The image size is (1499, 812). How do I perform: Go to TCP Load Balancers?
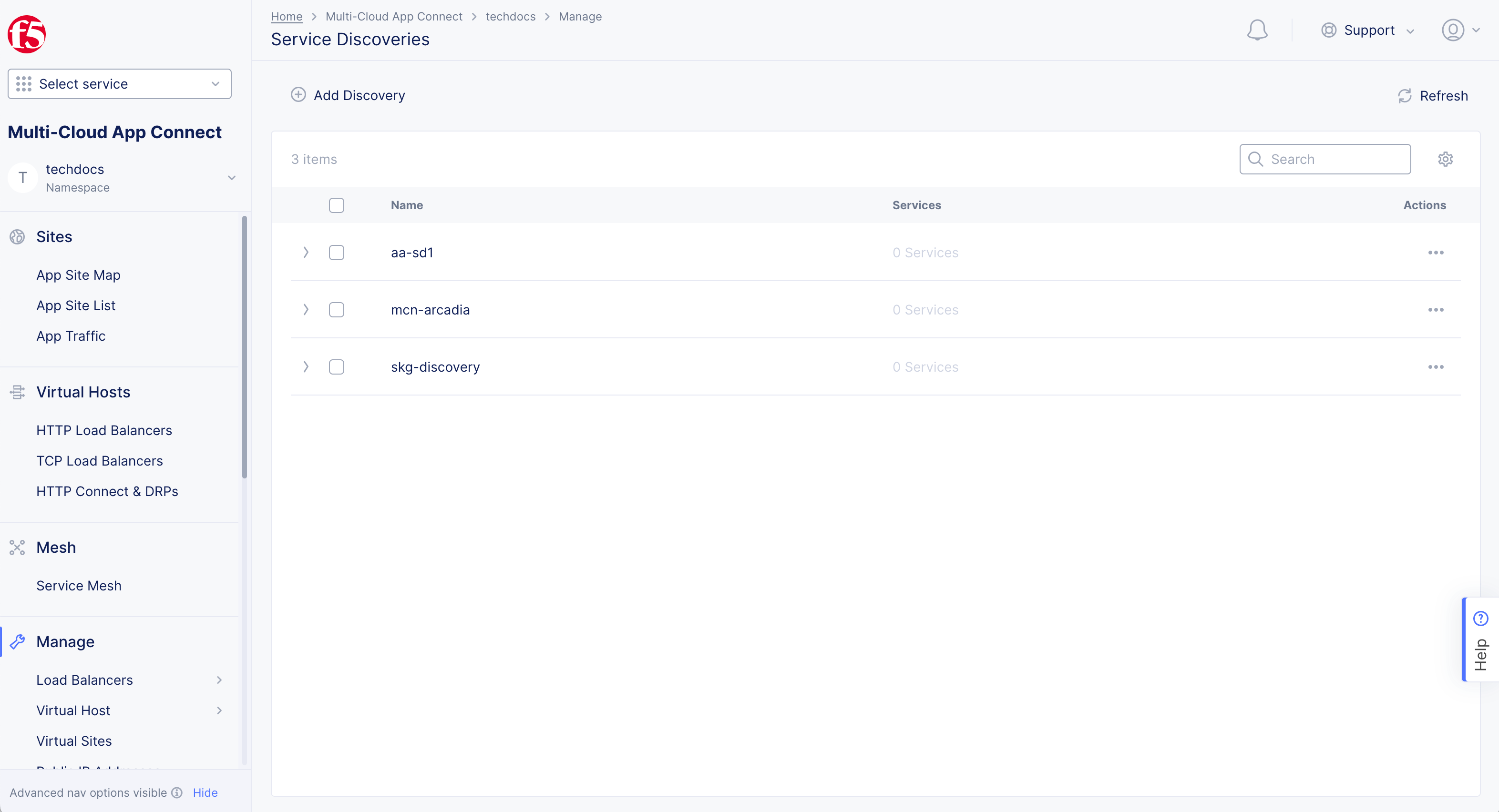click(x=100, y=461)
